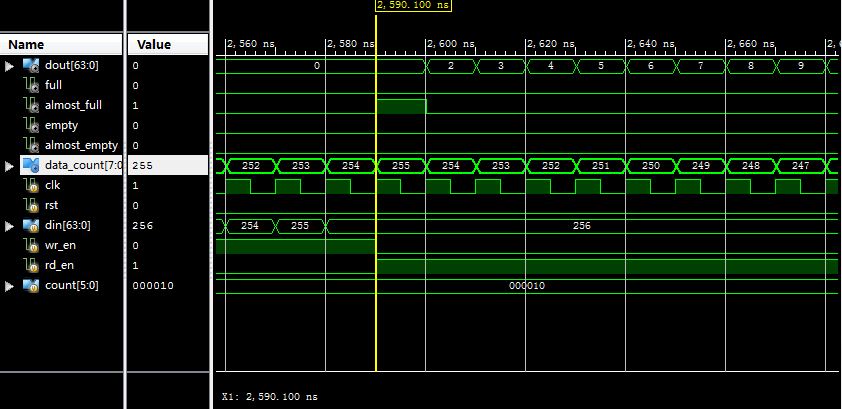This screenshot has height=409, width=842.
Task: Select the empty signal name
Action: [x=61, y=126]
